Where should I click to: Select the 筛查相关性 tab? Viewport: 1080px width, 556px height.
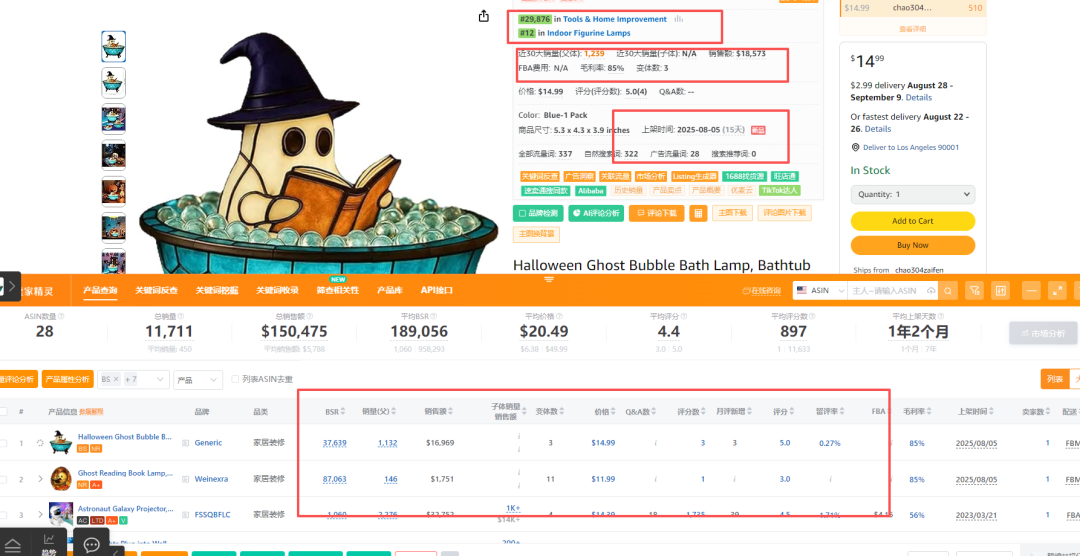point(338,291)
